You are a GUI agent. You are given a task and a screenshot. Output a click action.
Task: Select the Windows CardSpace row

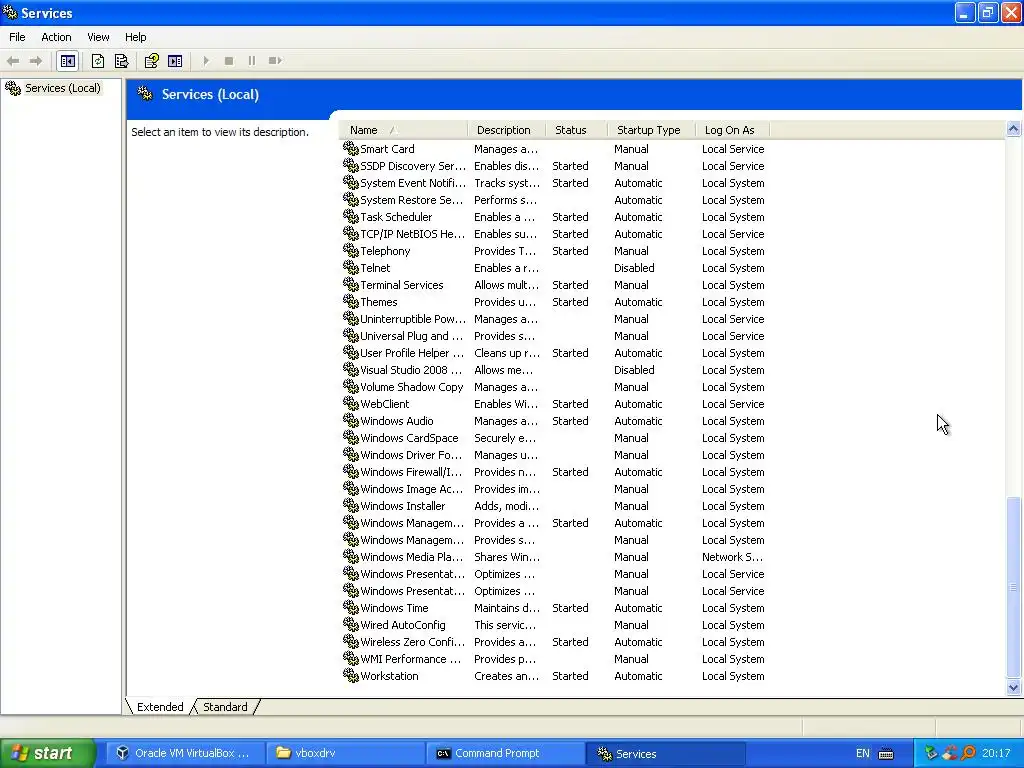(x=554, y=438)
